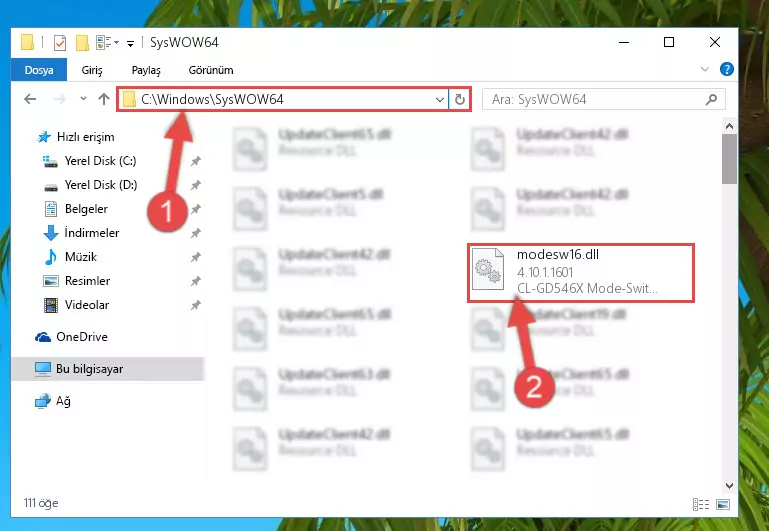The height and width of the screenshot is (531, 769).
Task: Click the pin icon next to Yerel Disk (C:)
Action: pyautogui.click(x=196, y=161)
